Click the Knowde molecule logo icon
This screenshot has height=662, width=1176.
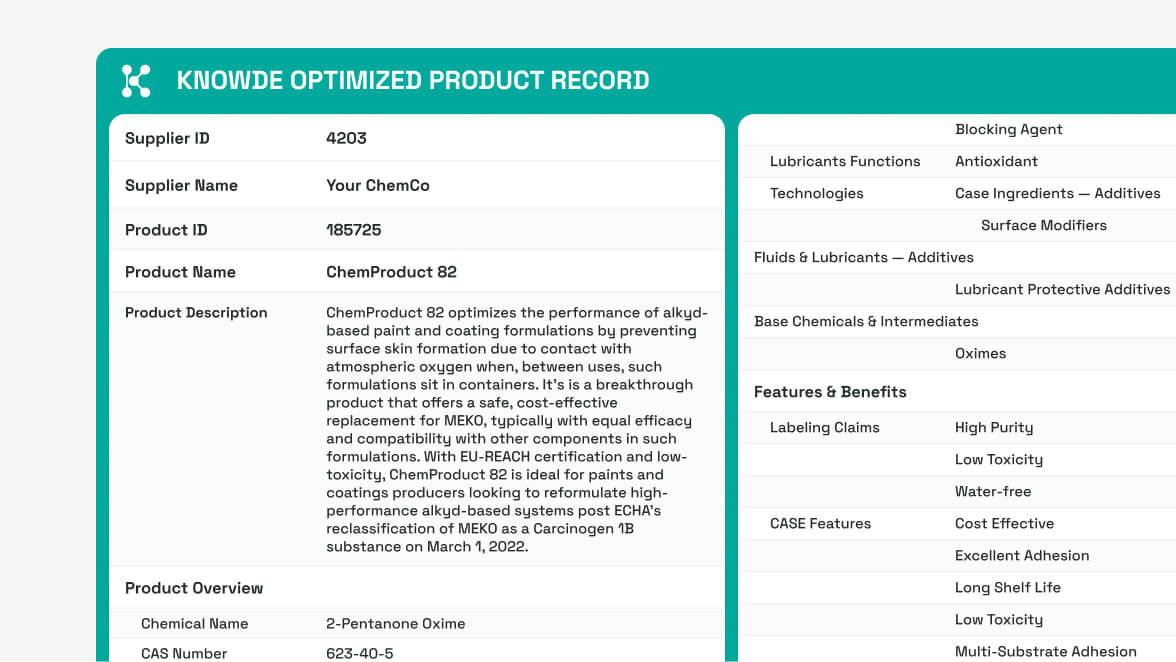pos(136,81)
